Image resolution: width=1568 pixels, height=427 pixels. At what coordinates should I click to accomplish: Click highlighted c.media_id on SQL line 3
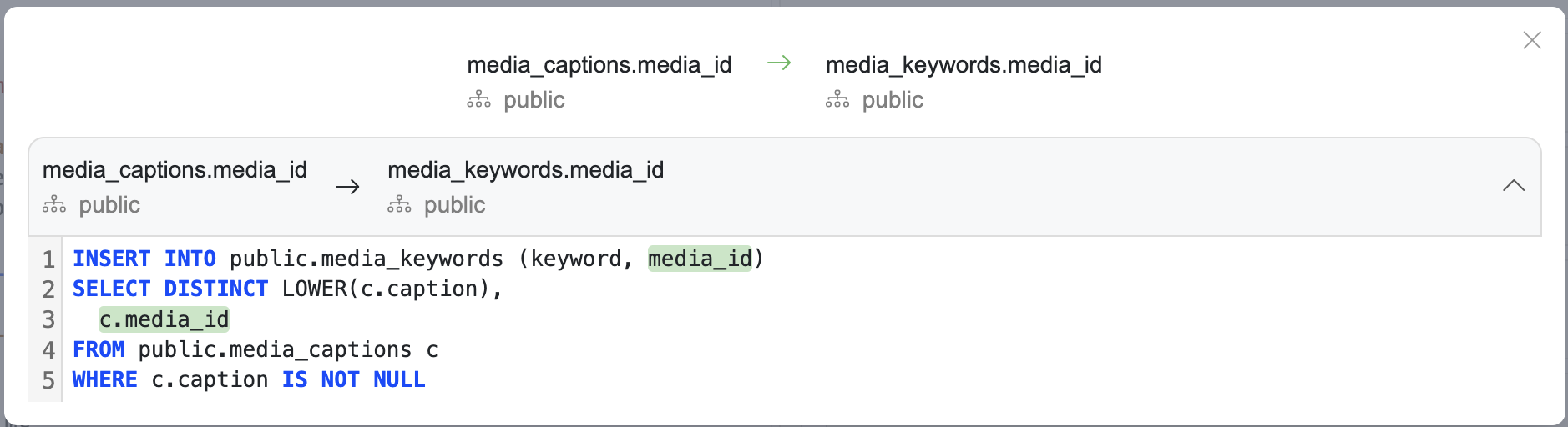[164, 319]
